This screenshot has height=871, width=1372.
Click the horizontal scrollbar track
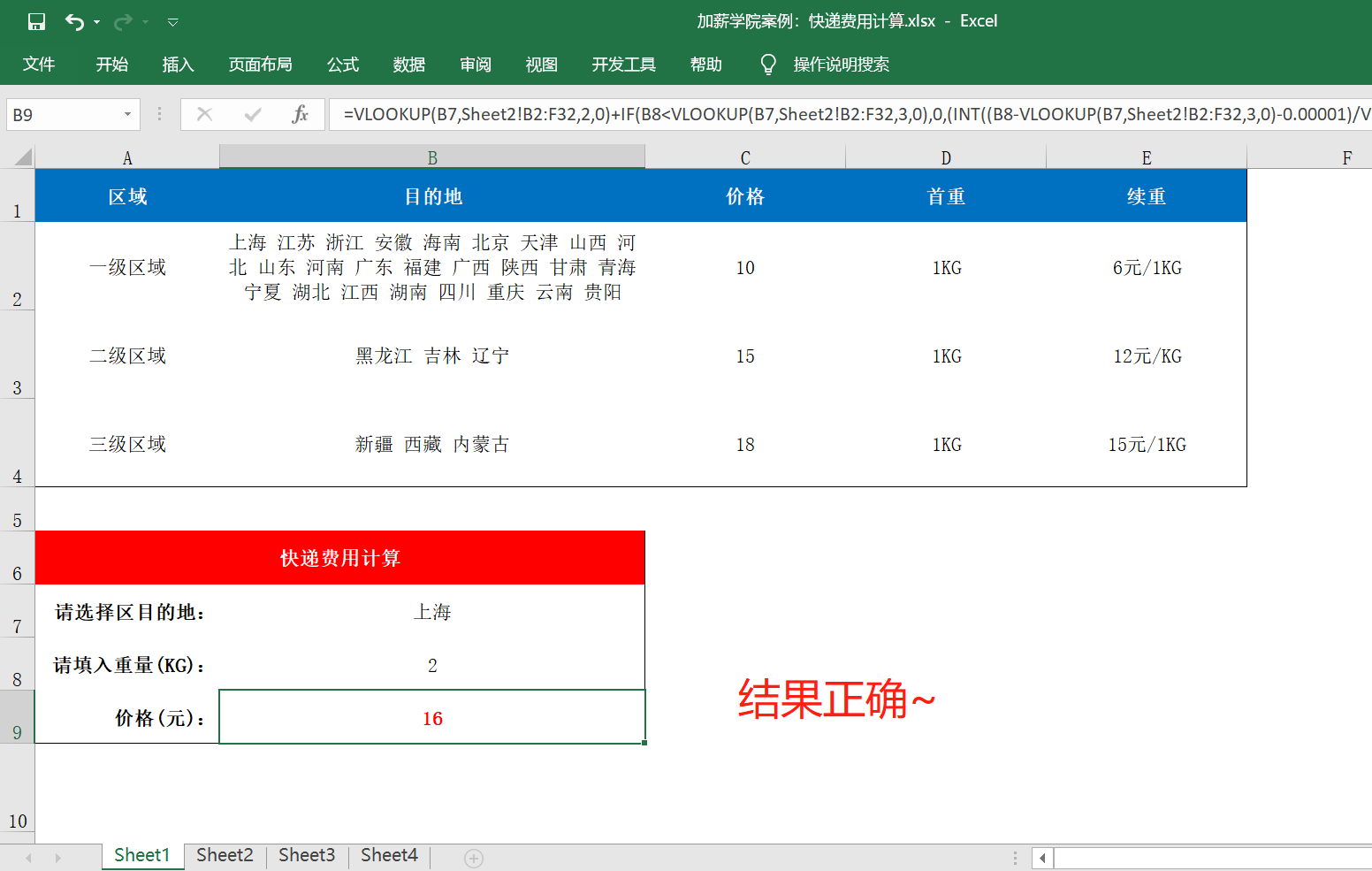tap(1213, 858)
